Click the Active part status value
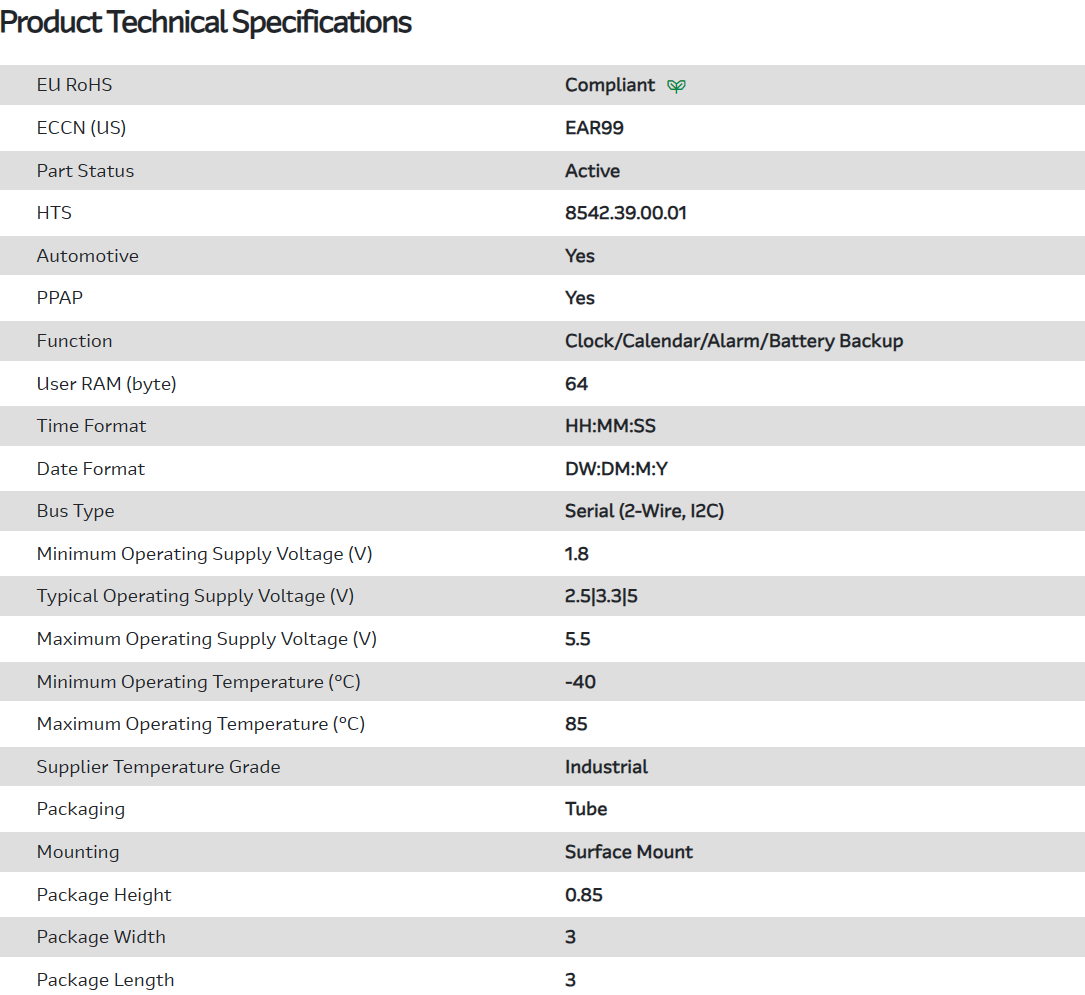The image size is (1085, 995). (x=592, y=171)
